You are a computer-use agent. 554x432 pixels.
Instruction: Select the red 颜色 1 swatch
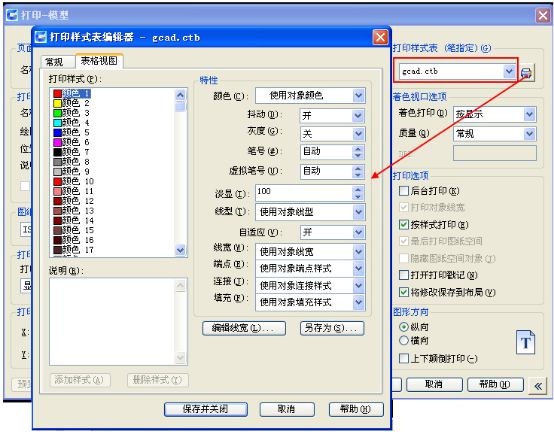point(57,94)
